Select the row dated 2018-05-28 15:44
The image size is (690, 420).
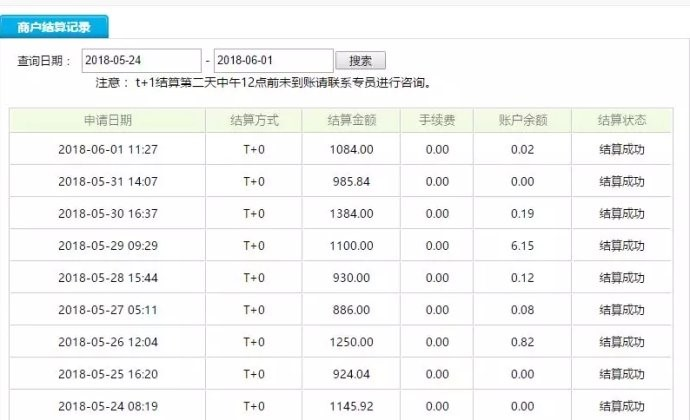click(x=108, y=277)
